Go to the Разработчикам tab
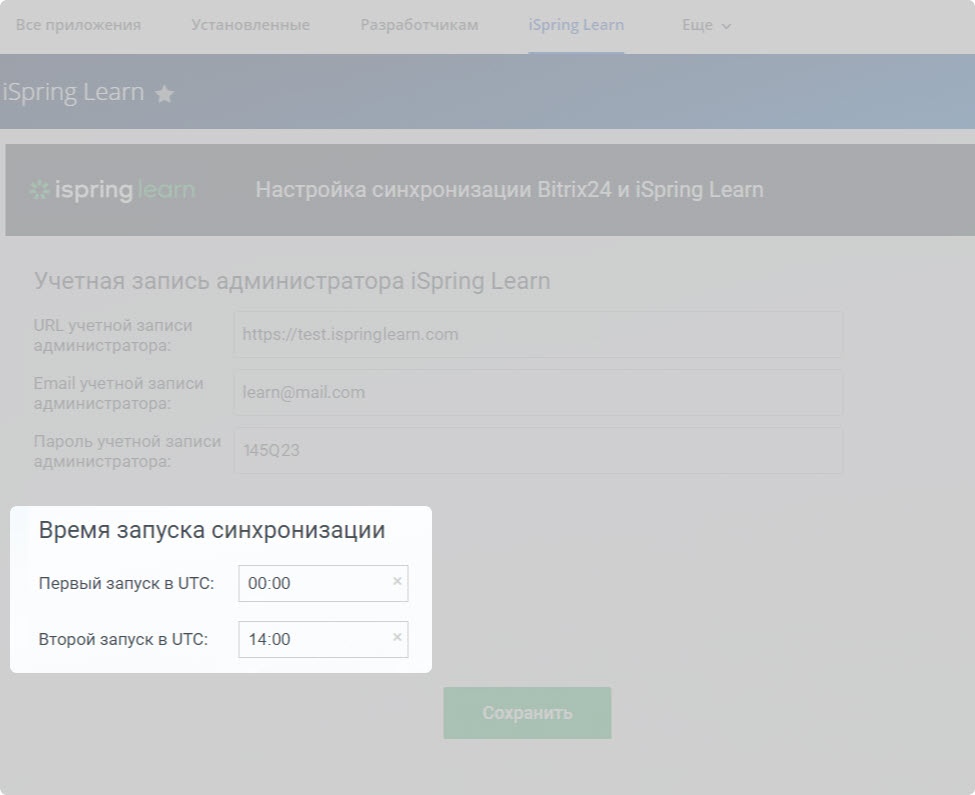975x795 pixels. point(419,25)
